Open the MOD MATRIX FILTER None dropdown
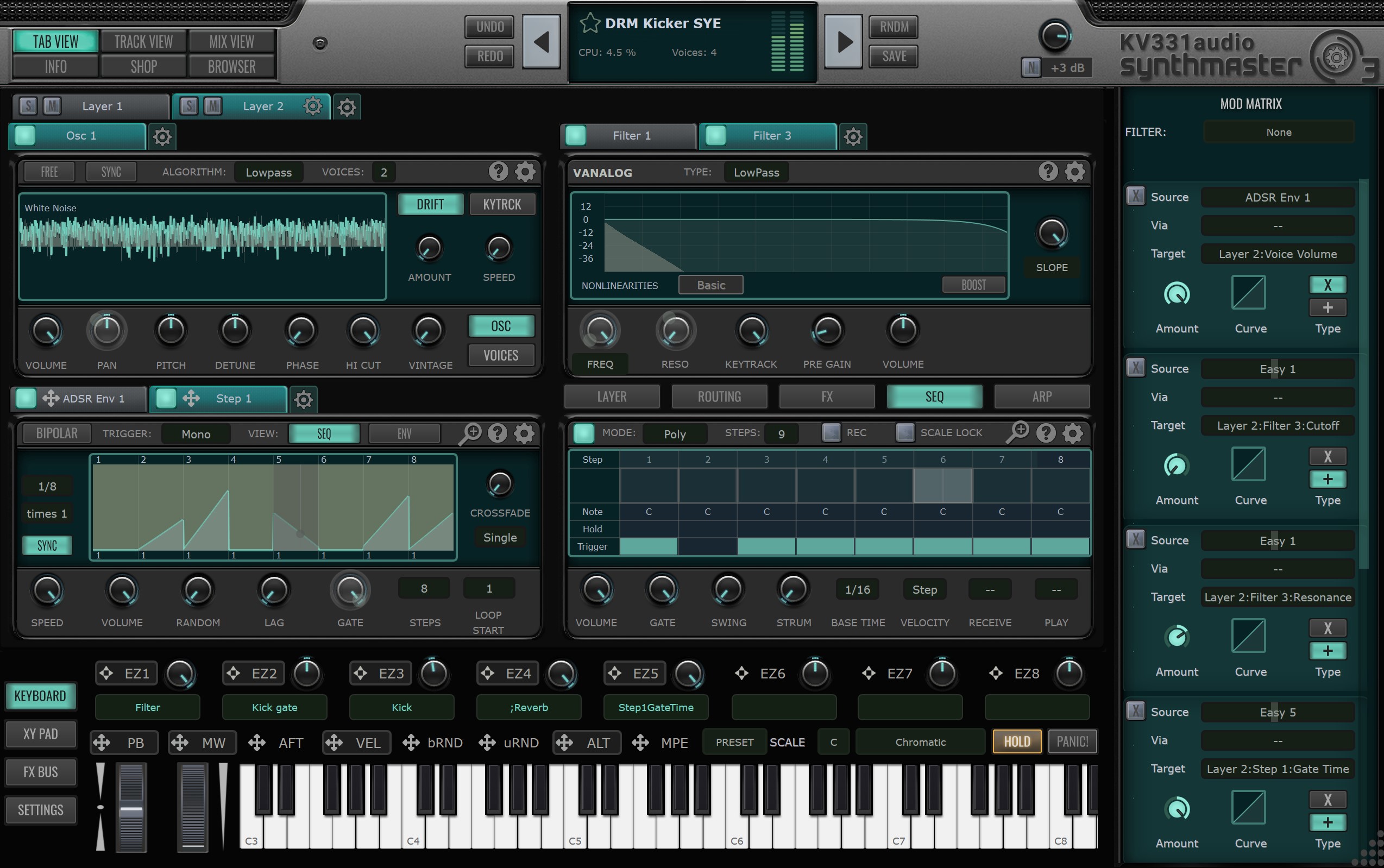 (x=1279, y=132)
